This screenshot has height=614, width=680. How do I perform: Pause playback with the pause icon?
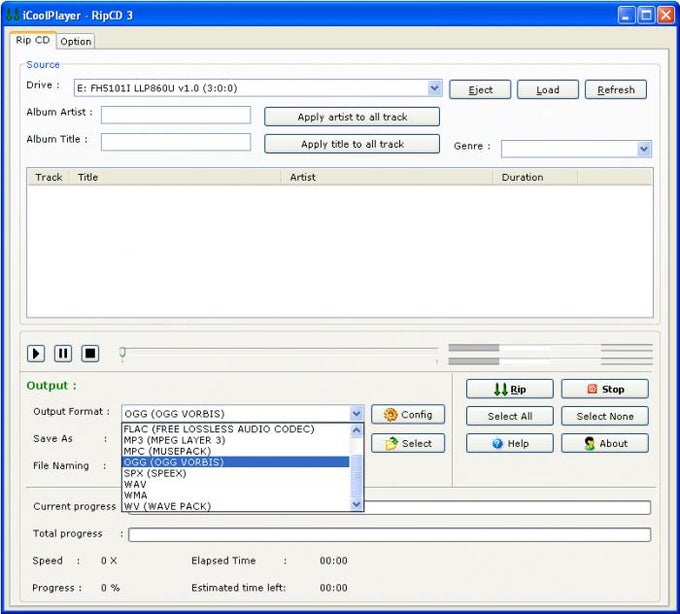point(63,353)
